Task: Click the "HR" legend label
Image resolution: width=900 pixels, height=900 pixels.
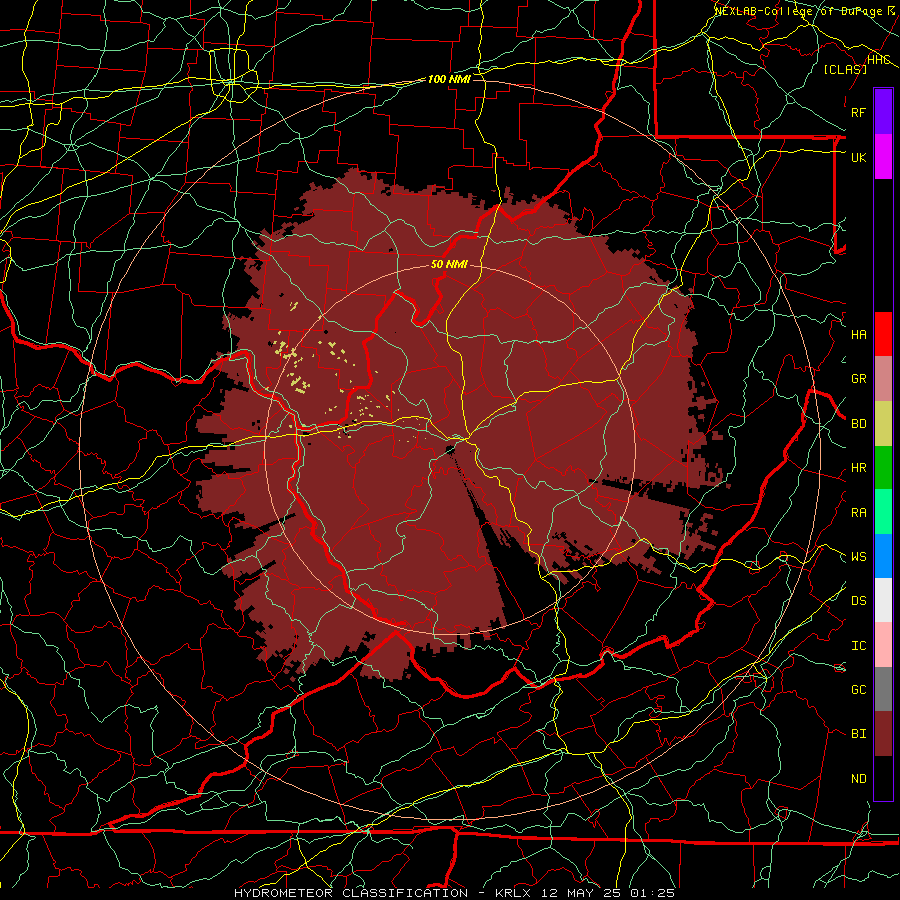Action: tap(858, 467)
